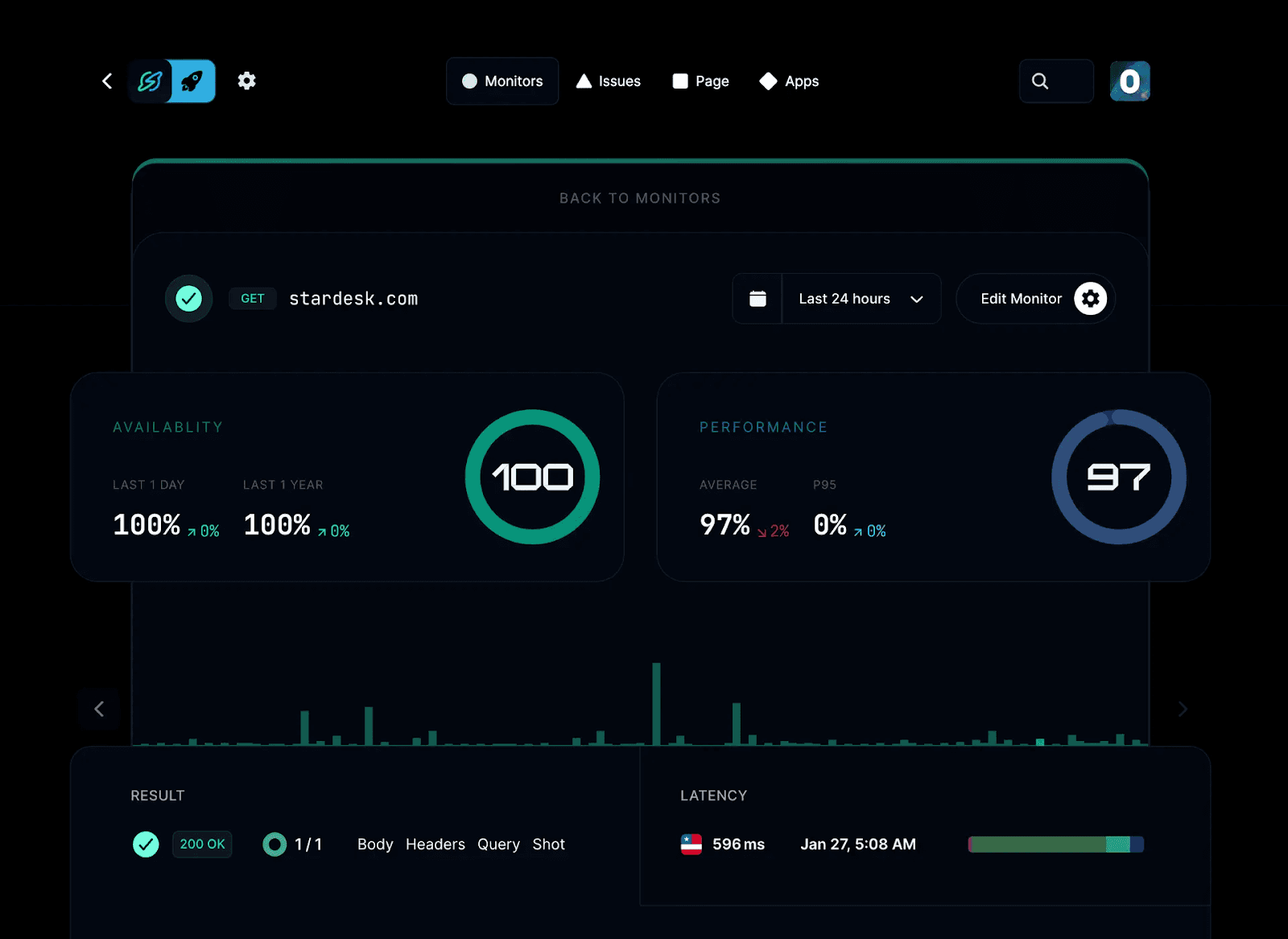Open settings via the gear icon
This screenshot has height=939, width=1288.
click(246, 81)
